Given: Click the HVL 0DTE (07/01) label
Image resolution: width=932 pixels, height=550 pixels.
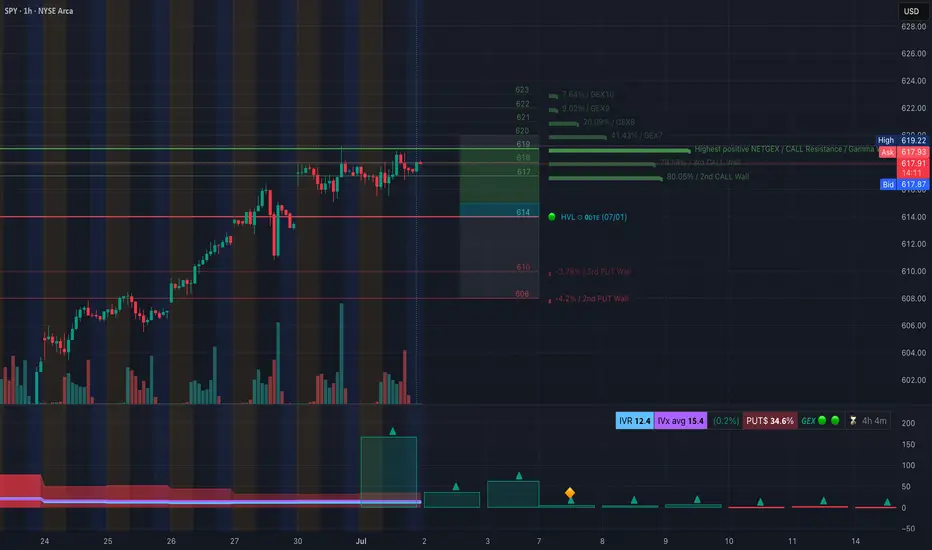Looking at the screenshot, I should point(594,217).
